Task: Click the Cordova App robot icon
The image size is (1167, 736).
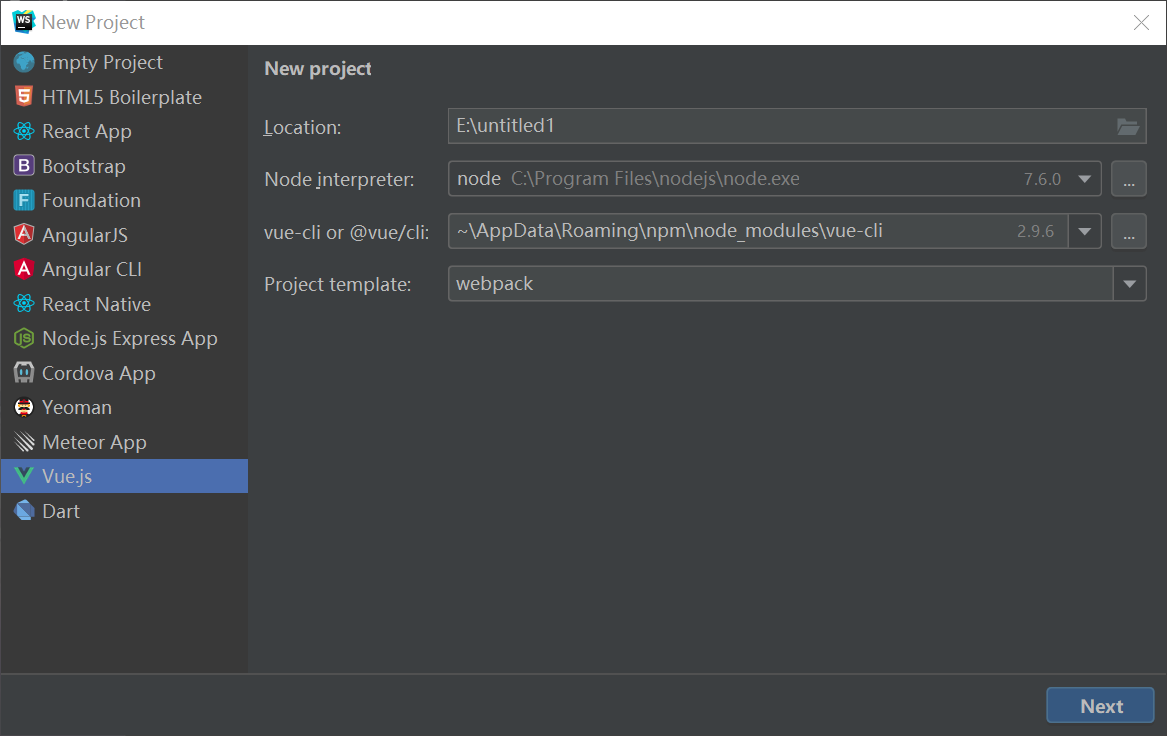Action: point(24,373)
